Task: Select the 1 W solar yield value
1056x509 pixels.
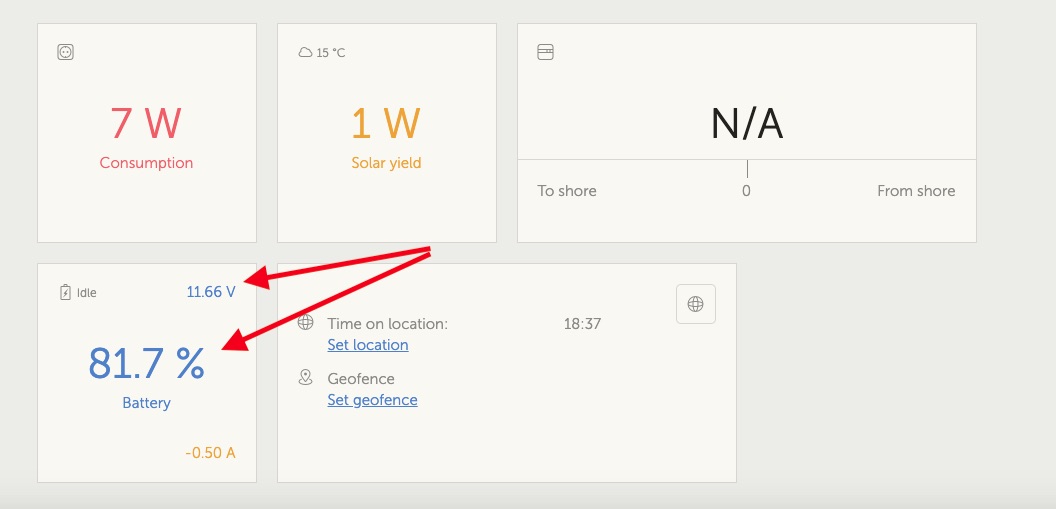Action: coord(386,123)
